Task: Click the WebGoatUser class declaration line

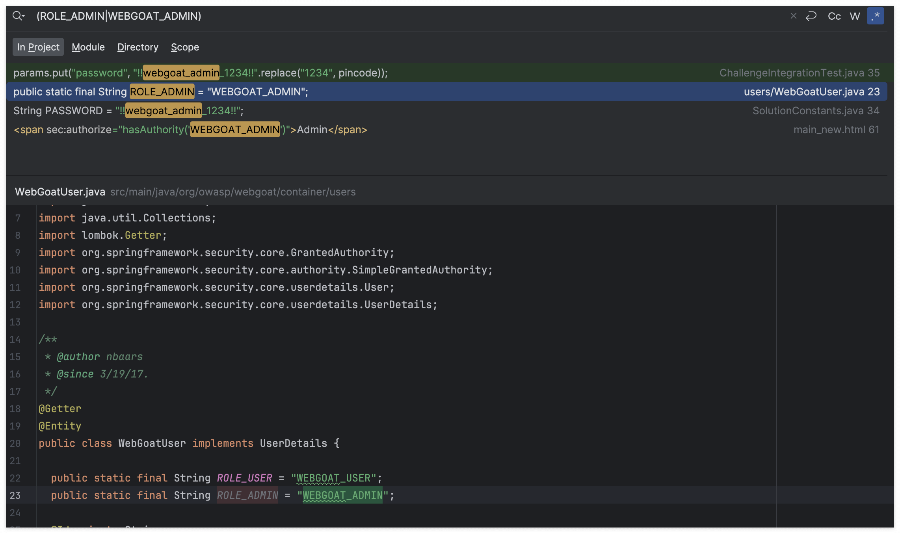Action: [189, 443]
